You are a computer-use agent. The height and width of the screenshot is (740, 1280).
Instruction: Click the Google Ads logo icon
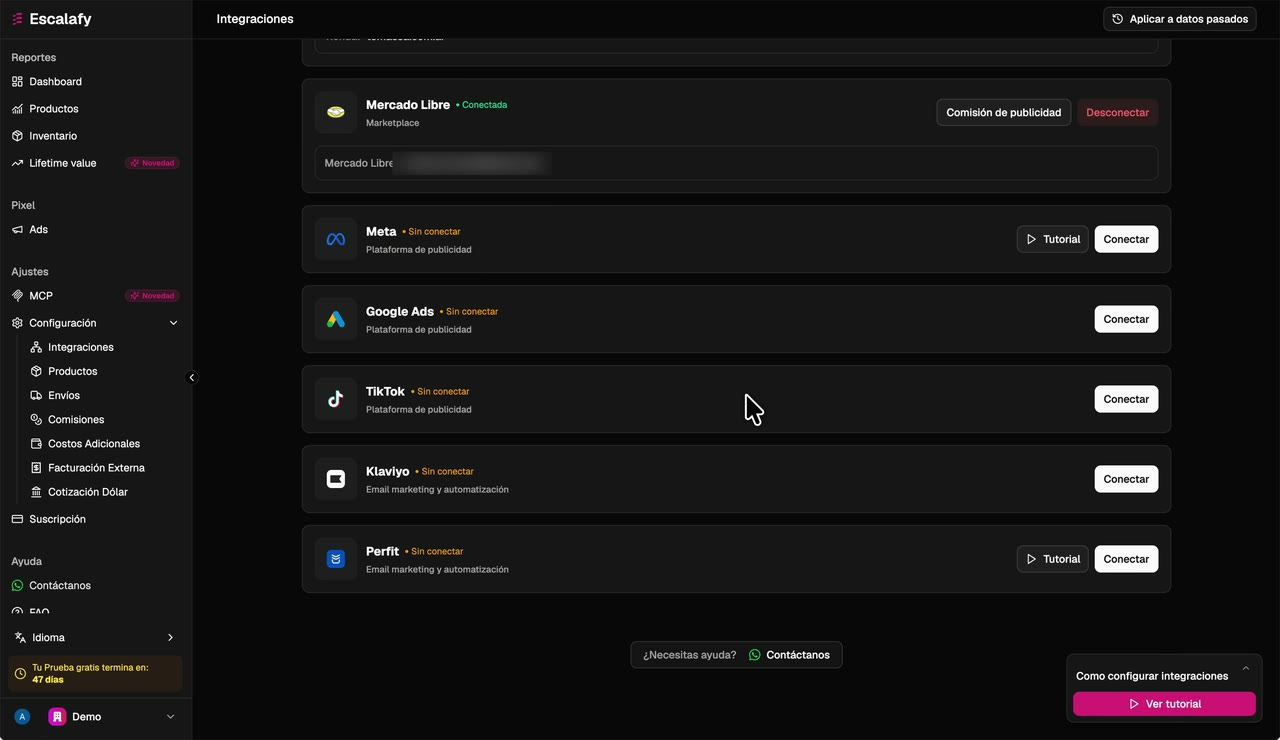pos(336,320)
